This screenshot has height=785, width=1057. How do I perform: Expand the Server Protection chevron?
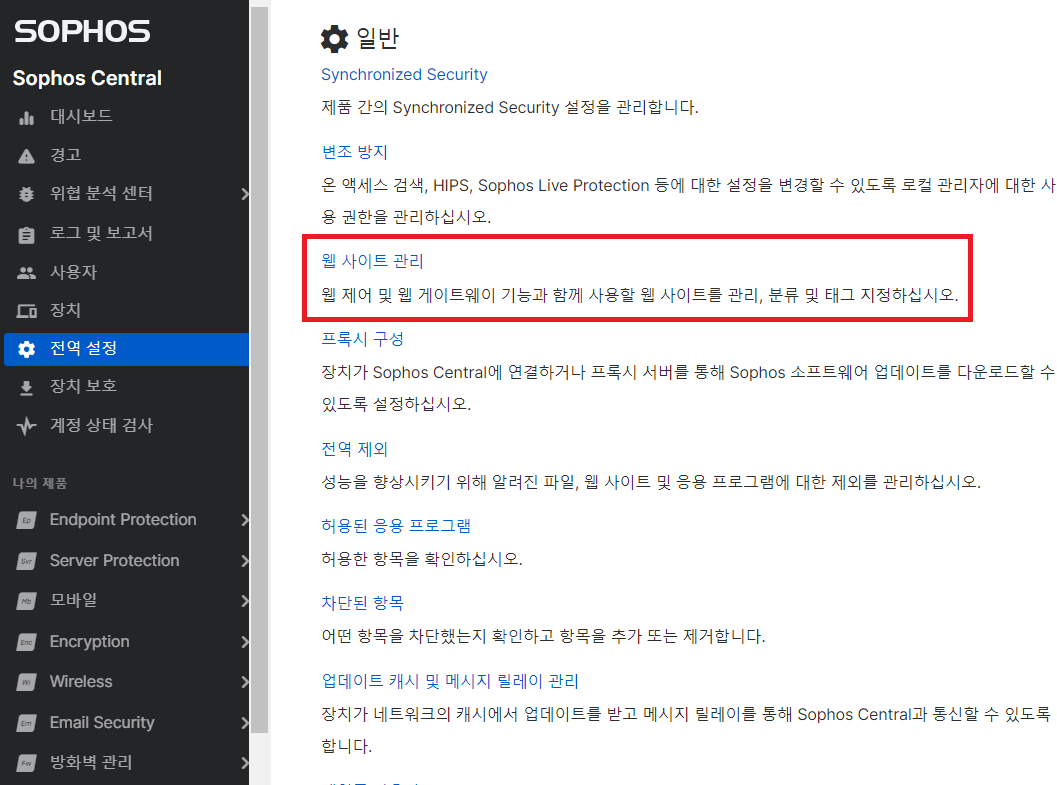click(x=244, y=561)
